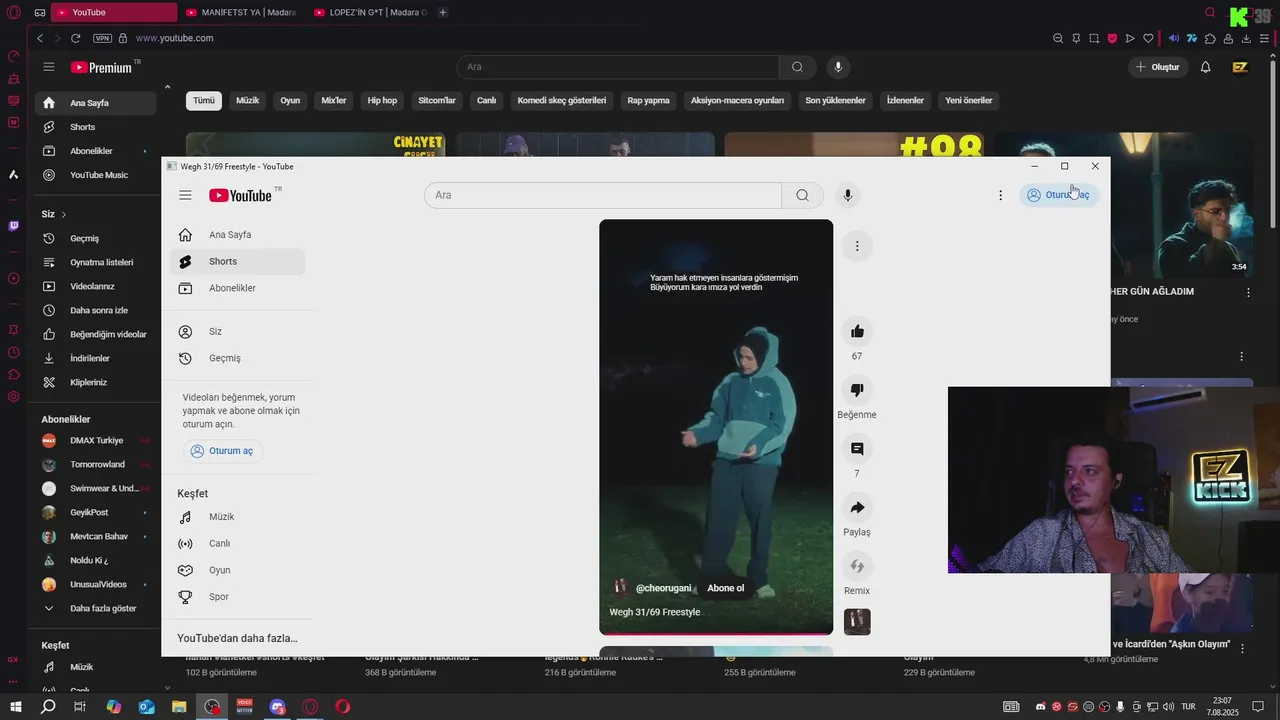This screenshot has height=720, width=1280.
Task: Click search magnifier in popup window
Action: pos(802,195)
